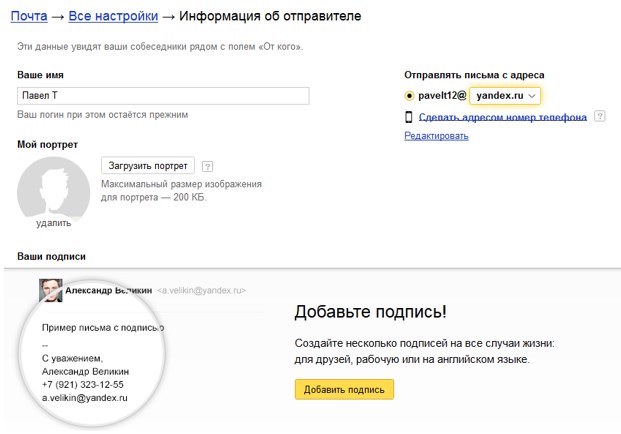
Task: Click sample phone +7 (921) 323-12-55
Action: tap(83, 385)
